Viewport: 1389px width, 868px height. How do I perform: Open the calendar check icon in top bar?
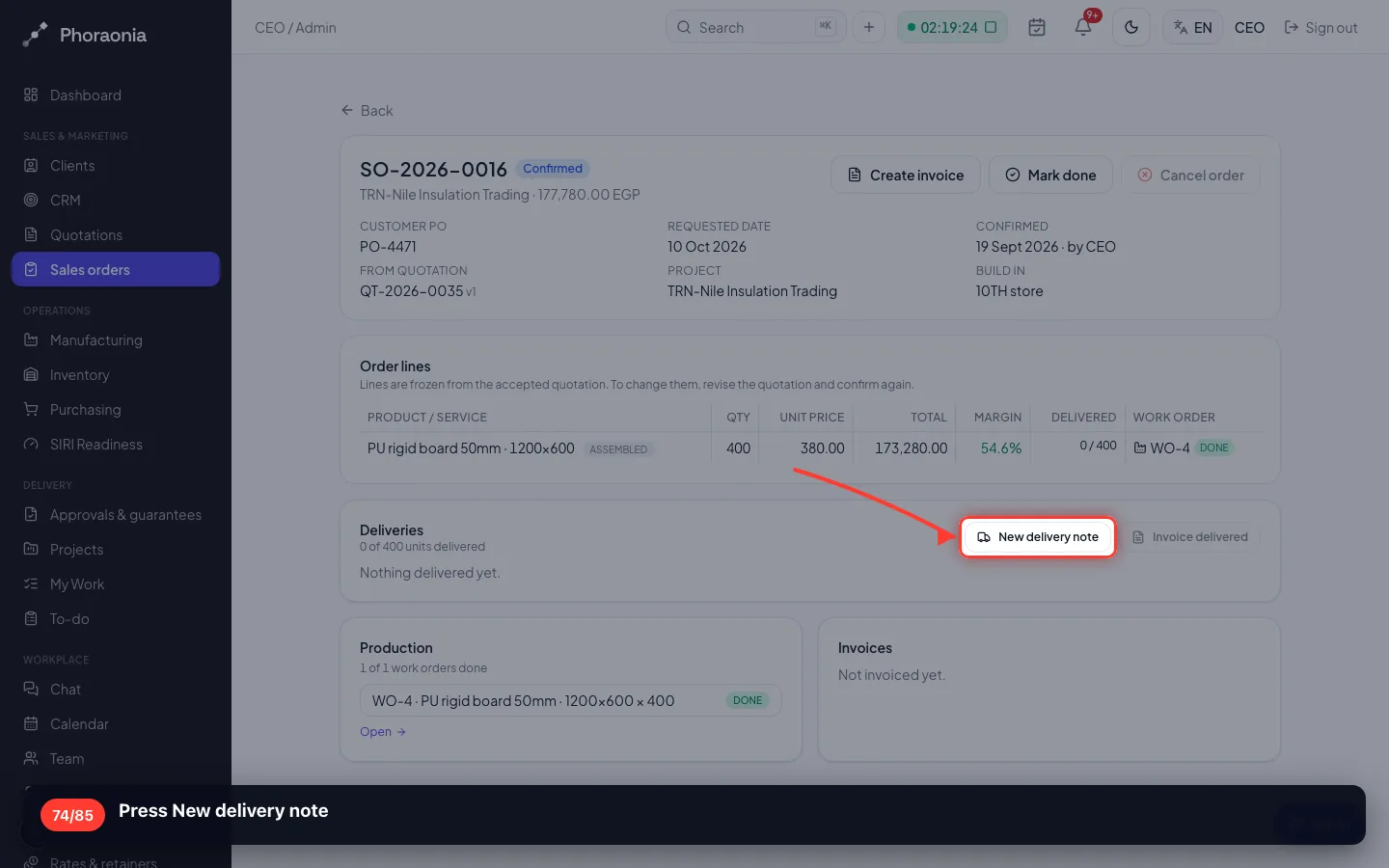point(1037,27)
